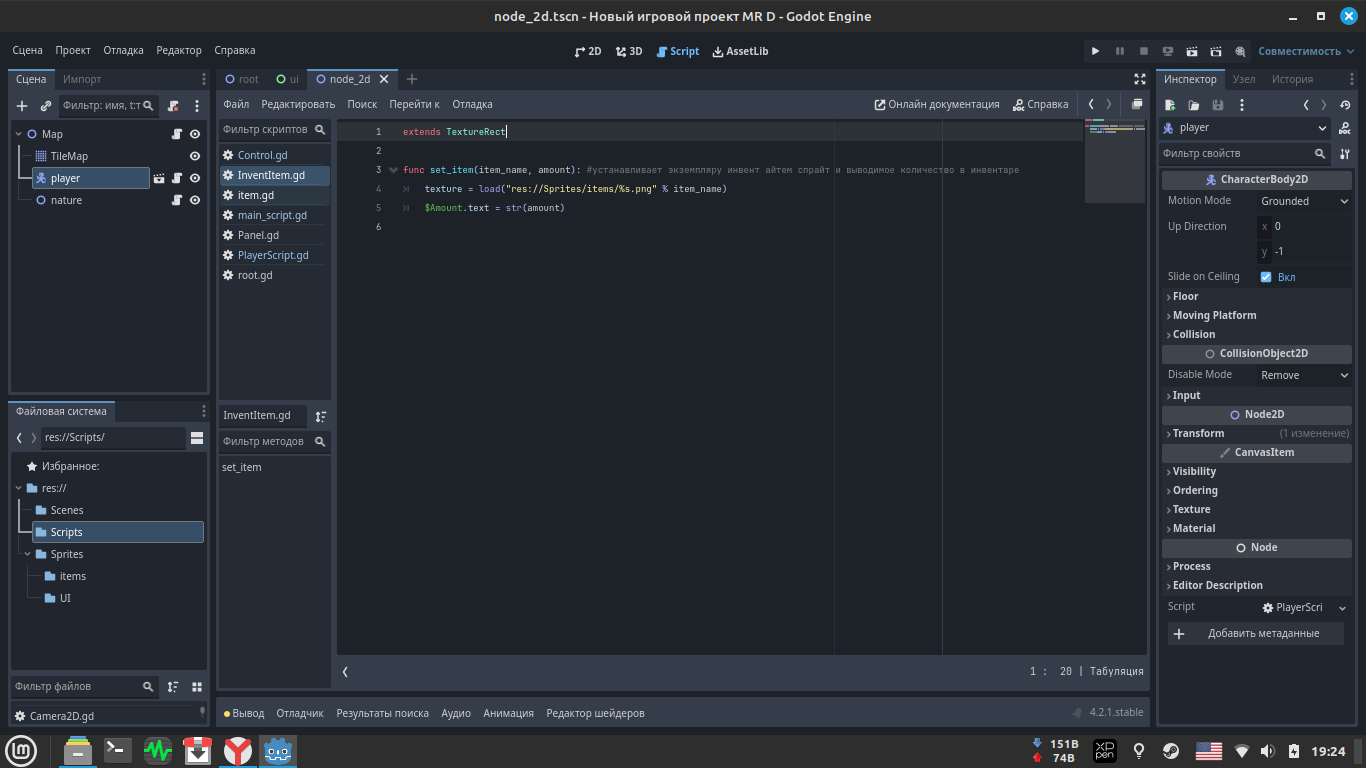
Task: Click the Remote Debug monitor icon
Action: [x=1168, y=51]
